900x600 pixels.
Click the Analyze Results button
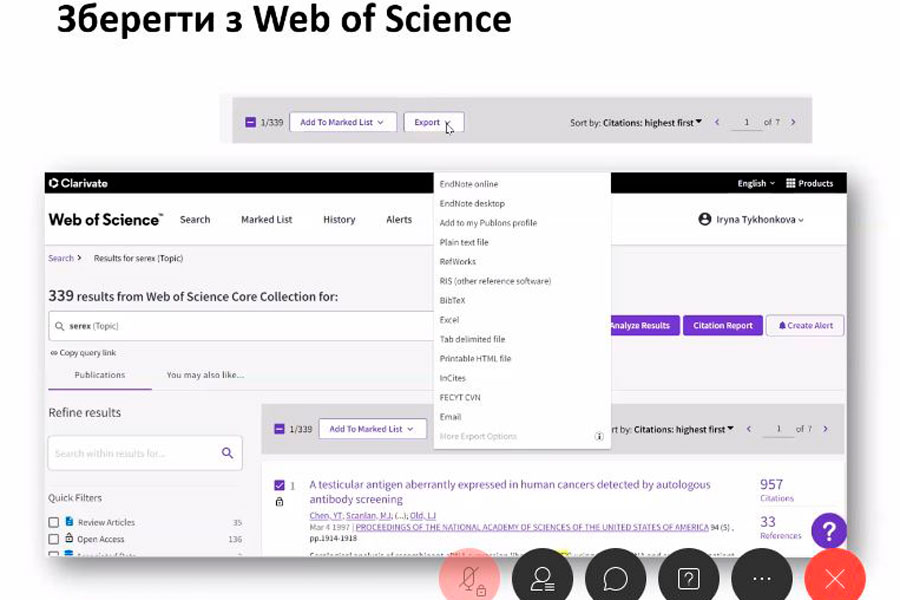[643, 326]
